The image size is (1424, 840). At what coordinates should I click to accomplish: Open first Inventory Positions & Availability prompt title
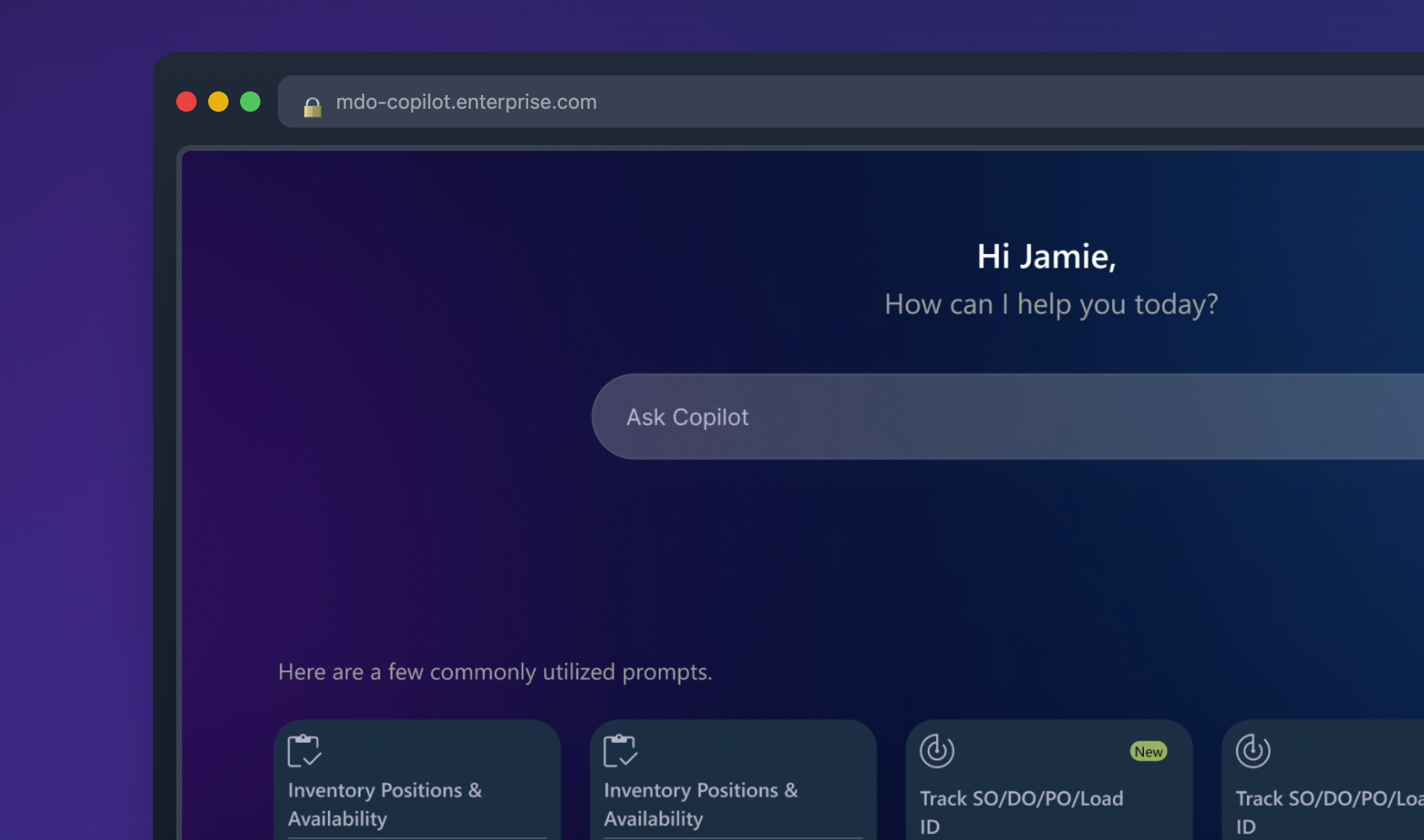(384, 804)
